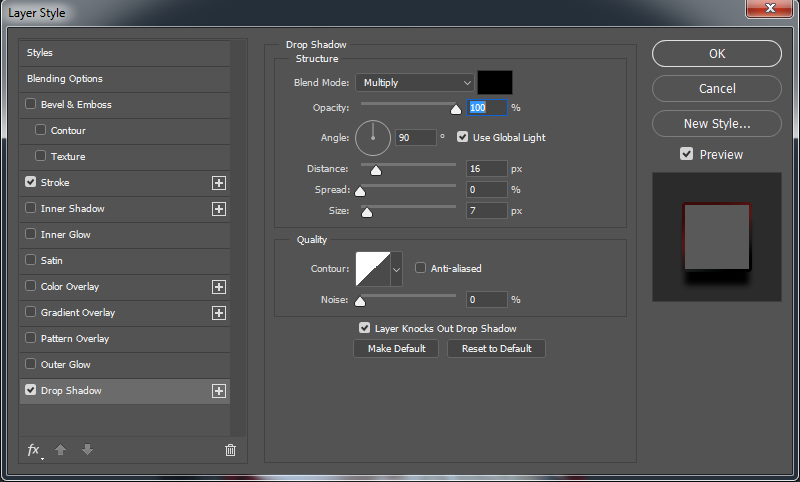Image resolution: width=800 pixels, height=482 pixels.
Task: Select the Drop Shadow row label
Action: coord(71,391)
